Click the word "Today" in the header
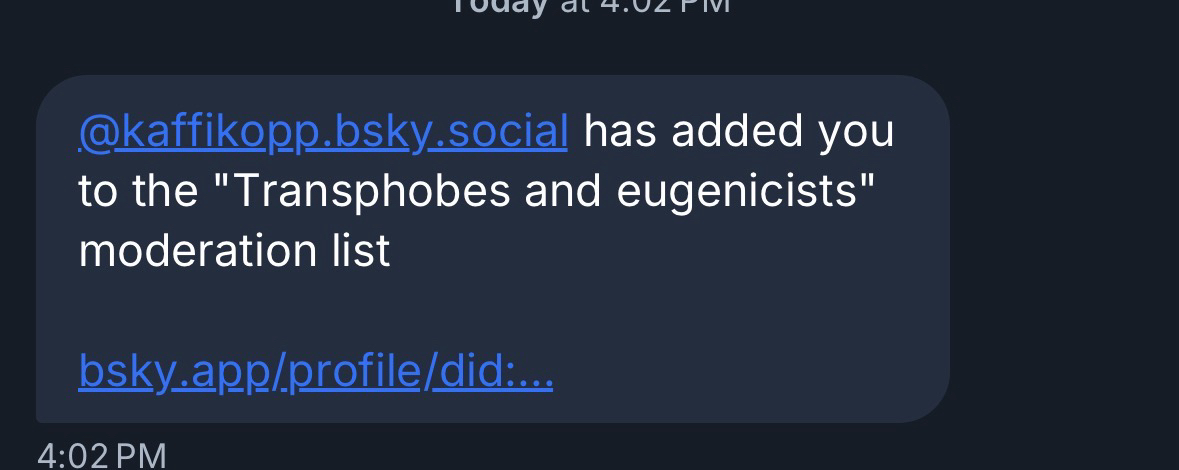 tap(498, 6)
